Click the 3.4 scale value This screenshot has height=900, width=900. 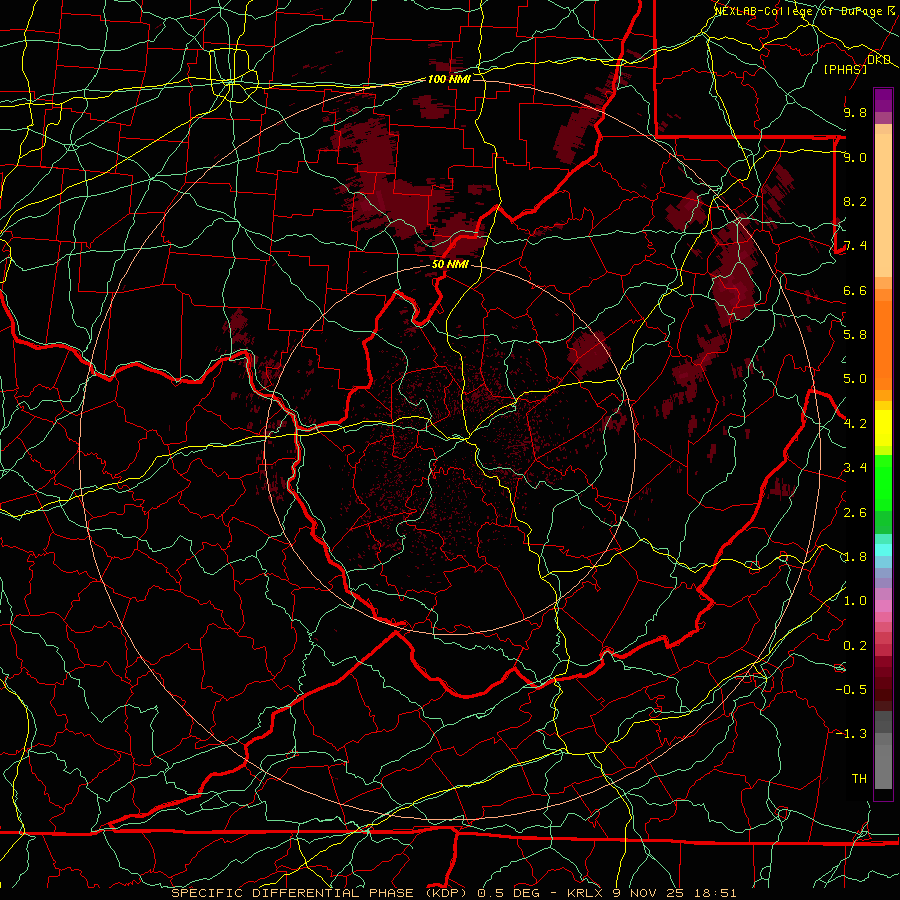(855, 468)
